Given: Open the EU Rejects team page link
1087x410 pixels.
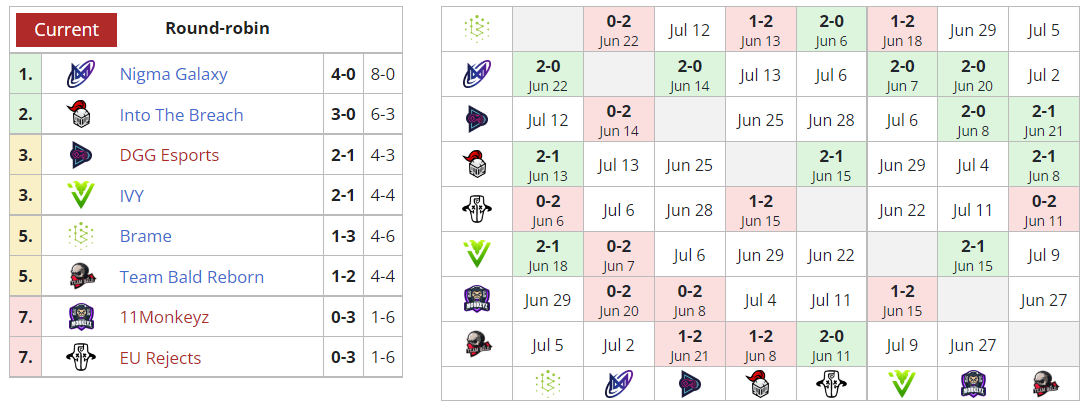Looking at the screenshot, I should (160, 358).
